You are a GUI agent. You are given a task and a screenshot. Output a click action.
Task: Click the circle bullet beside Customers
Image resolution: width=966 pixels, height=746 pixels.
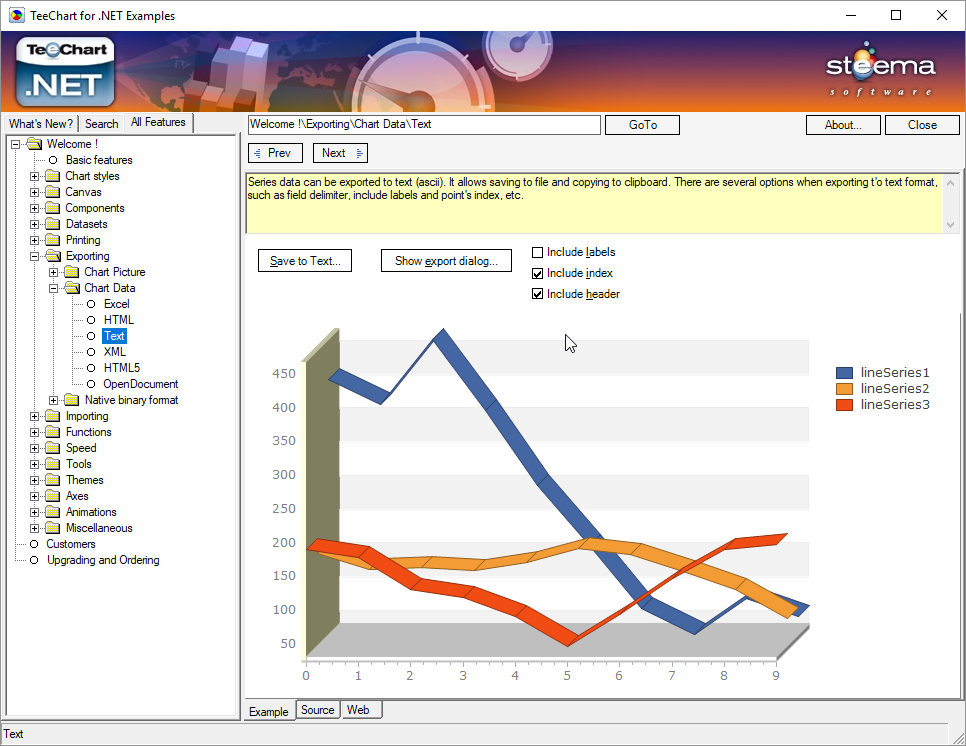[x=34, y=545]
